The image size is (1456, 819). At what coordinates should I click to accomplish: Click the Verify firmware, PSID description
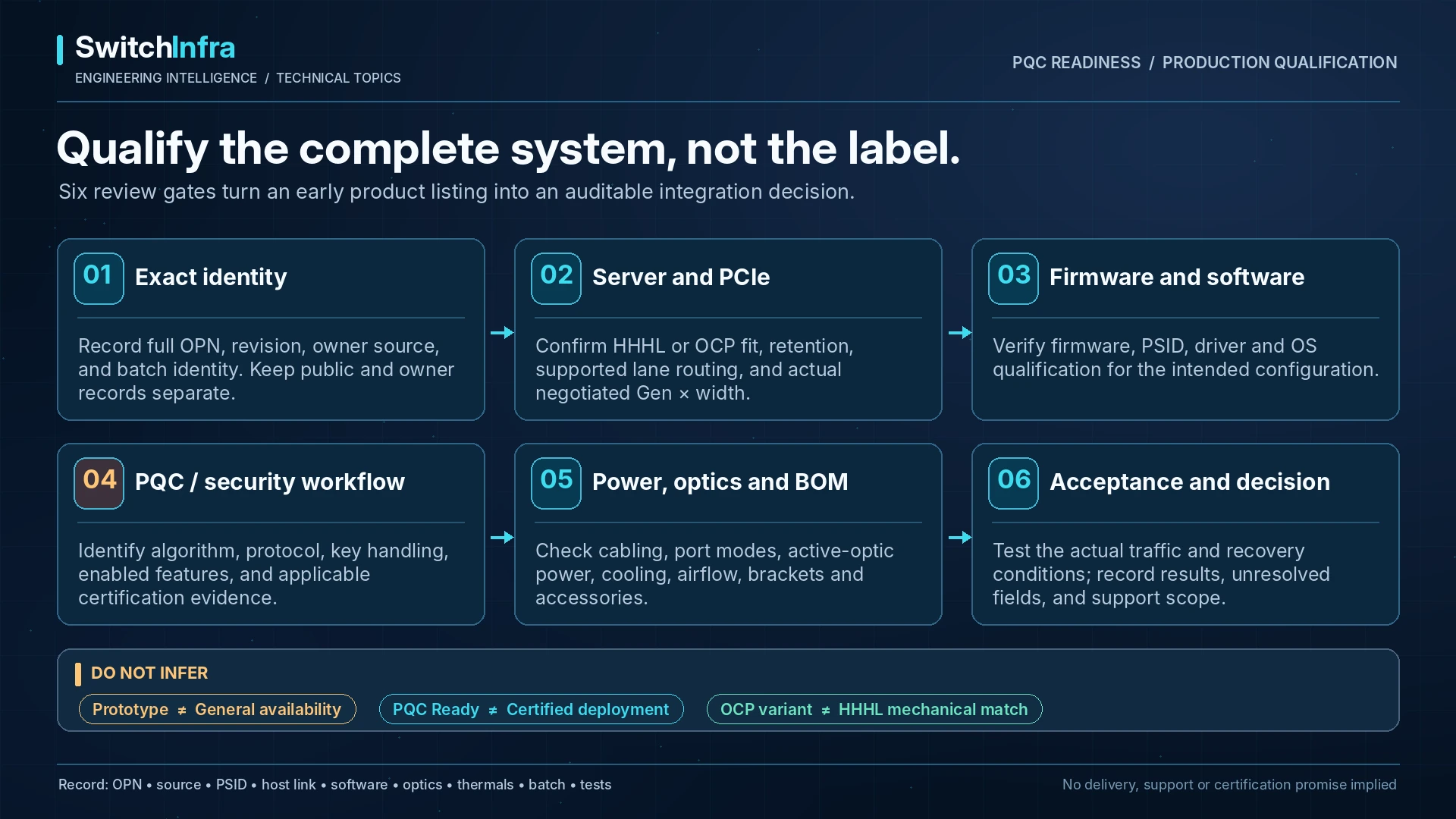coord(1186,358)
